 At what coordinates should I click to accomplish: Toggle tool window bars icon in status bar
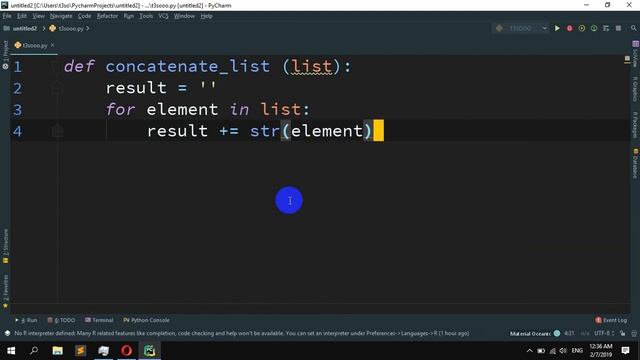(x=7, y=333)
